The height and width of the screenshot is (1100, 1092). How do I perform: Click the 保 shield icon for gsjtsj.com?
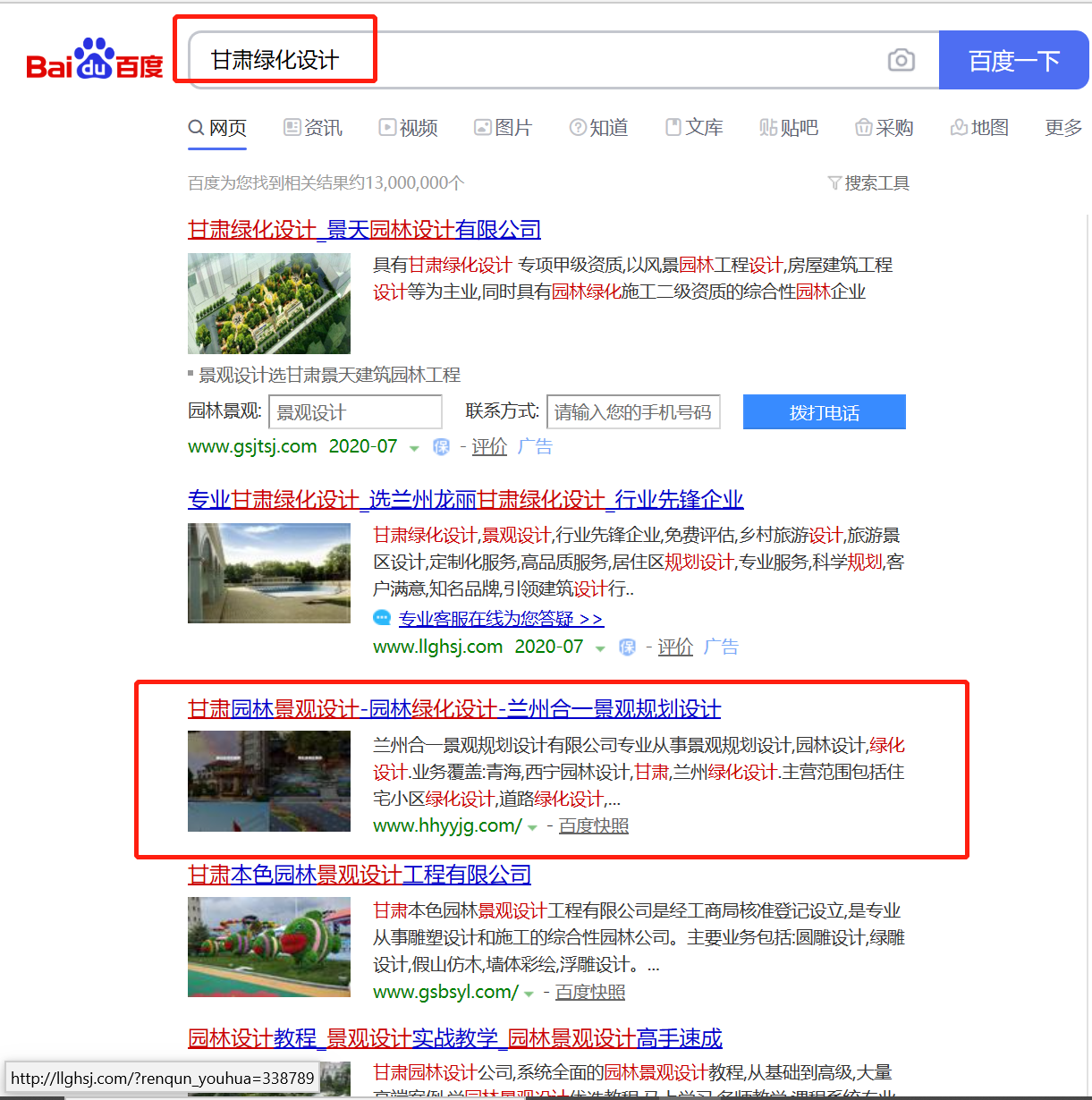click(x=441, y=447)
